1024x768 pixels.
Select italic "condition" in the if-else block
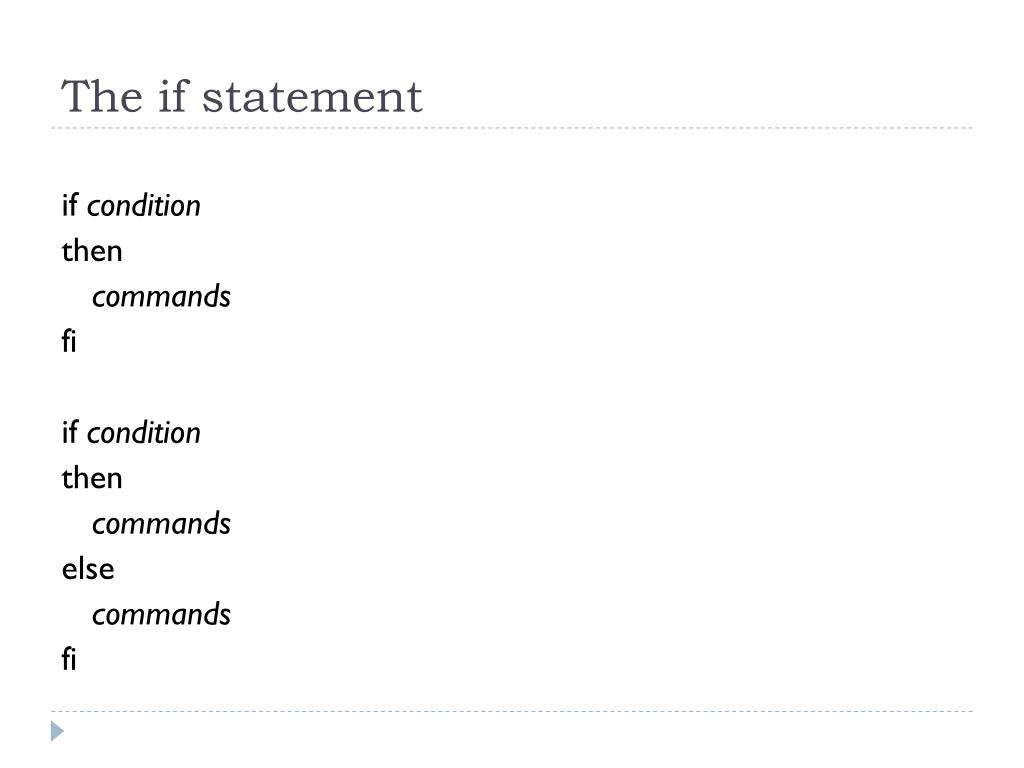pyautogui.click(x=144, y=433)
